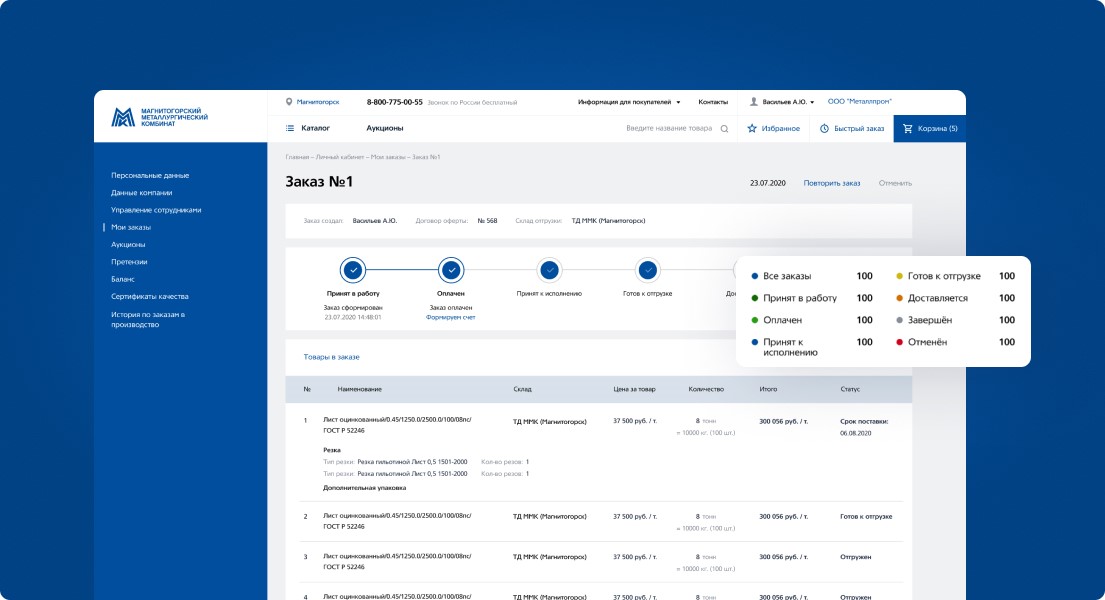
Task: Expand Информация для покупателей dropdown
Action: point(629,102)
